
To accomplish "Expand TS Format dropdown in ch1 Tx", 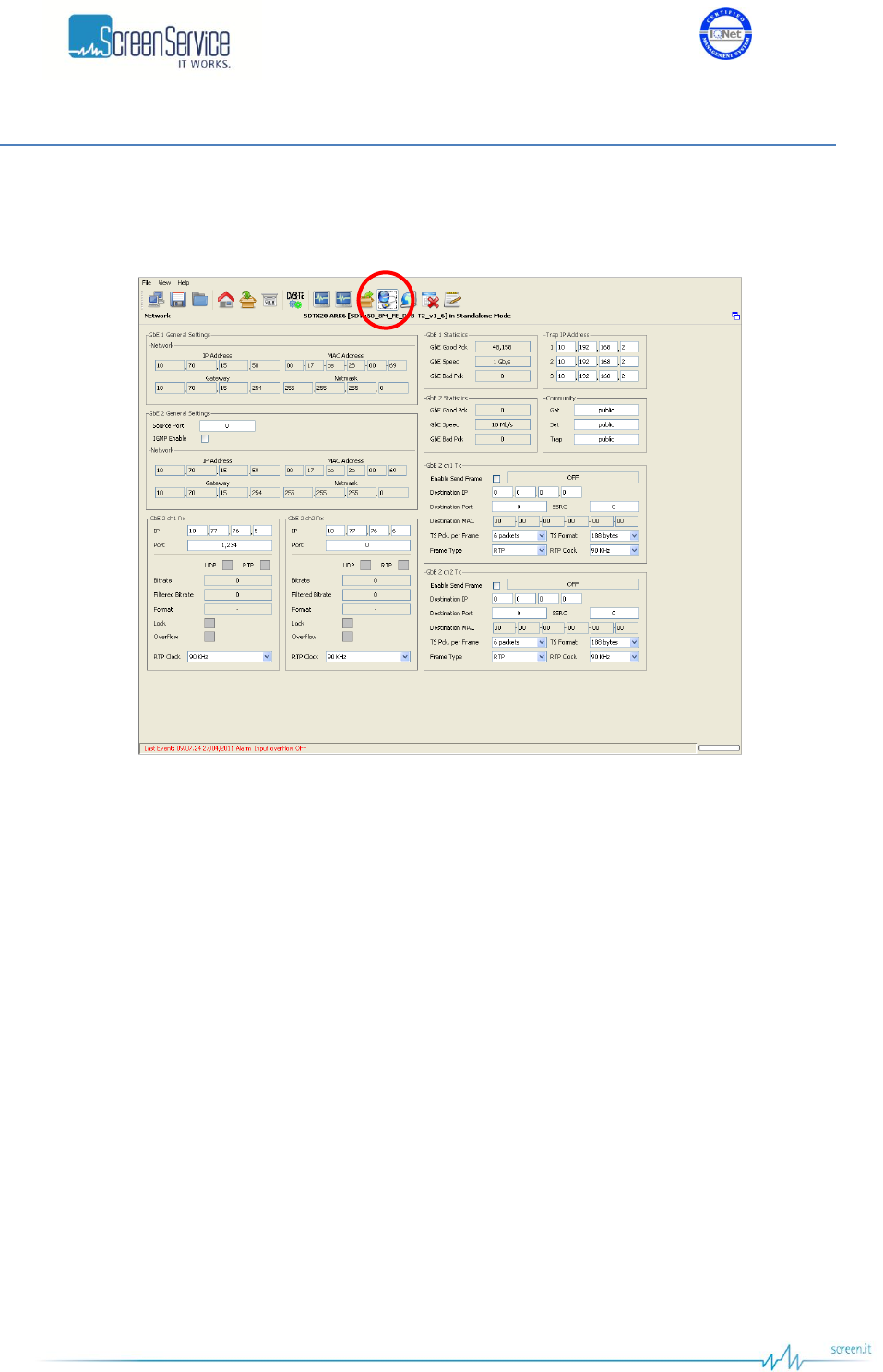I will (634, 536).
